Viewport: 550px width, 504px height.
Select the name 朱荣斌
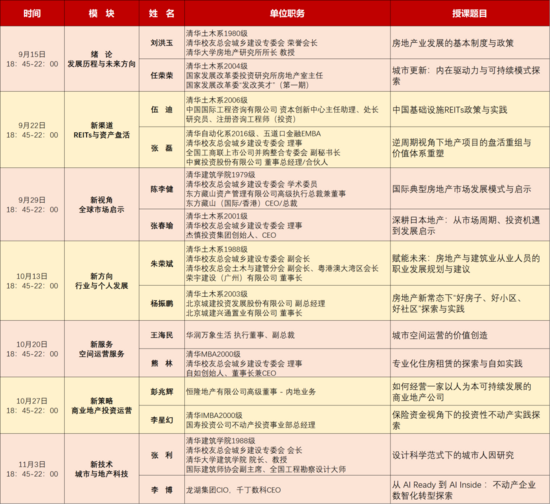[162, 263]
